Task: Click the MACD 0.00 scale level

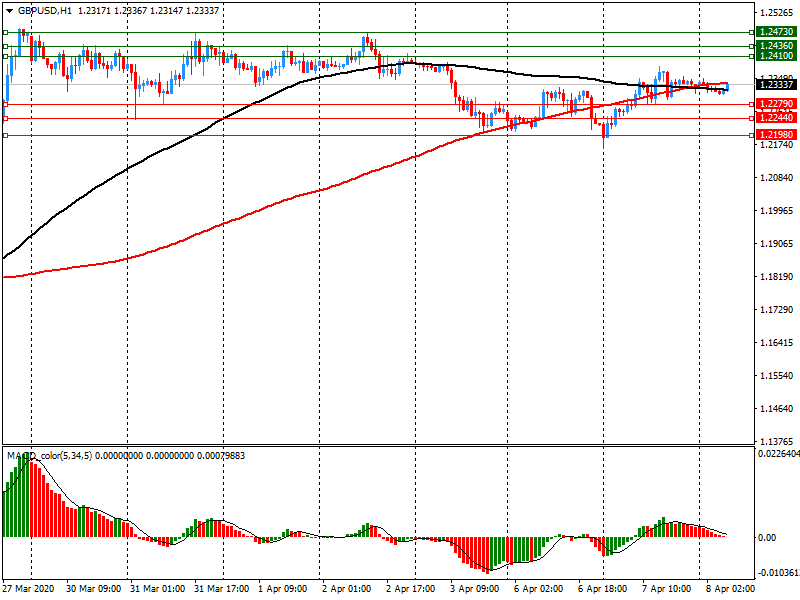Action: coord(766,537)
